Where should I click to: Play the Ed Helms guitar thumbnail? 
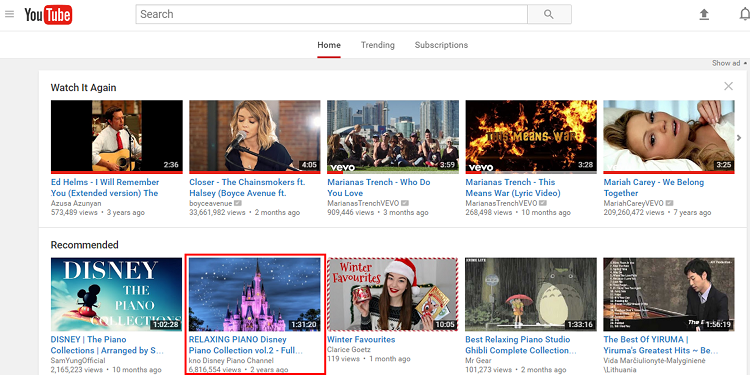click(117, 136)
